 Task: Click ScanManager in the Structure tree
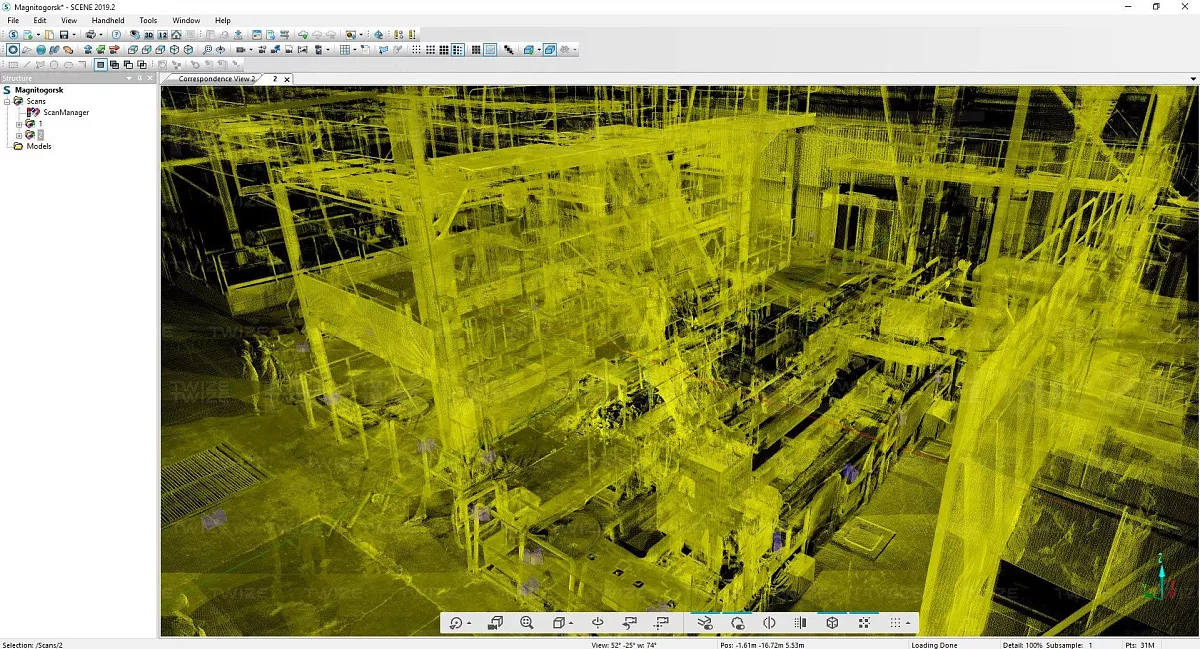tap(65, 112)
